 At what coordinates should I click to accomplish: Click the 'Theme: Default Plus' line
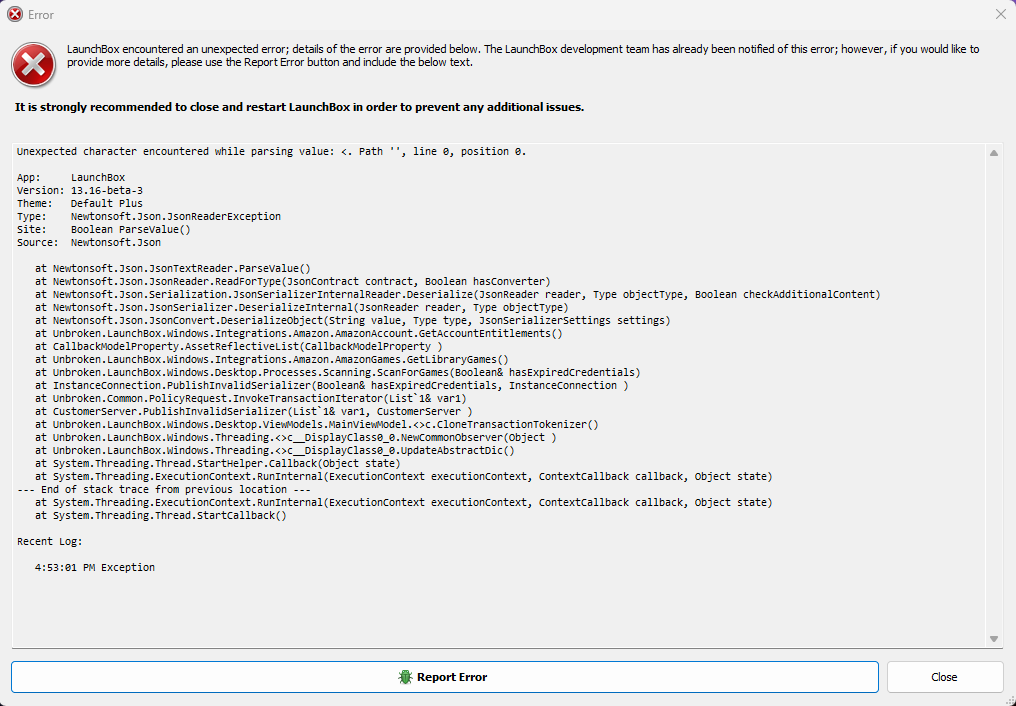click(80, 203)
